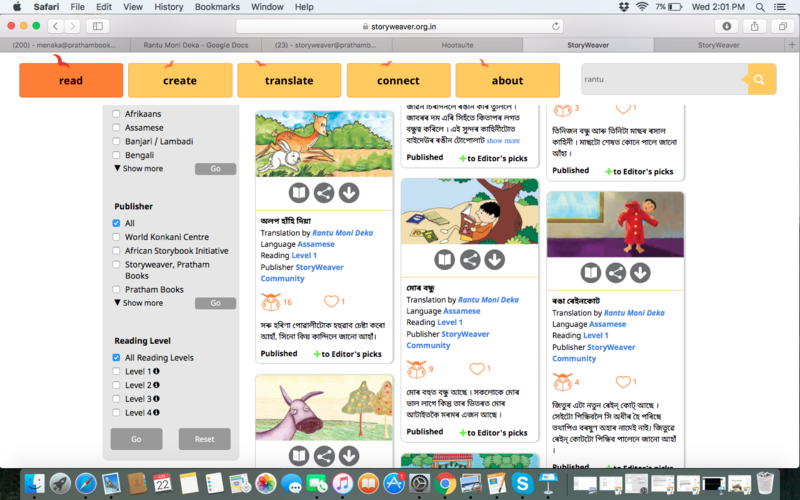Open the Bookmarks menu
The height and width of the screenshot is (500, 800).
tap(217, 7)
